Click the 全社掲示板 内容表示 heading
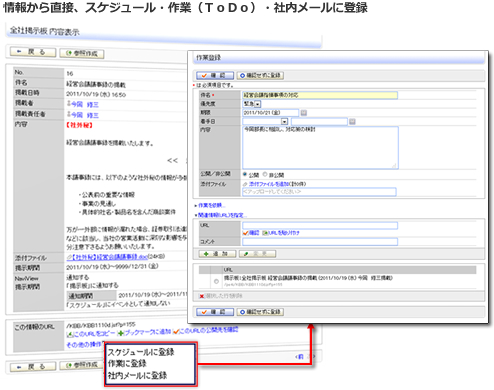 (x=44, y=31)
